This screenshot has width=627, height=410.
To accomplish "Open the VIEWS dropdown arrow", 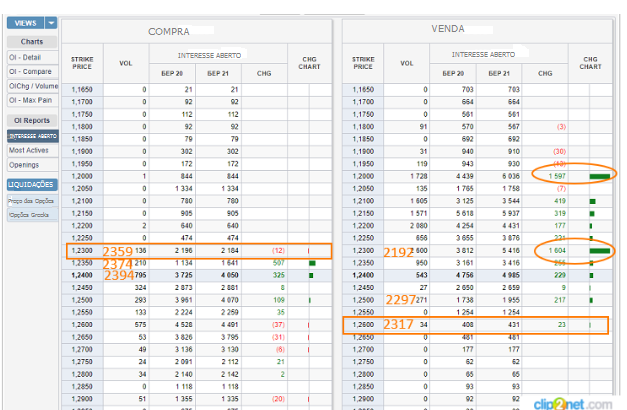I will (51, 22).
